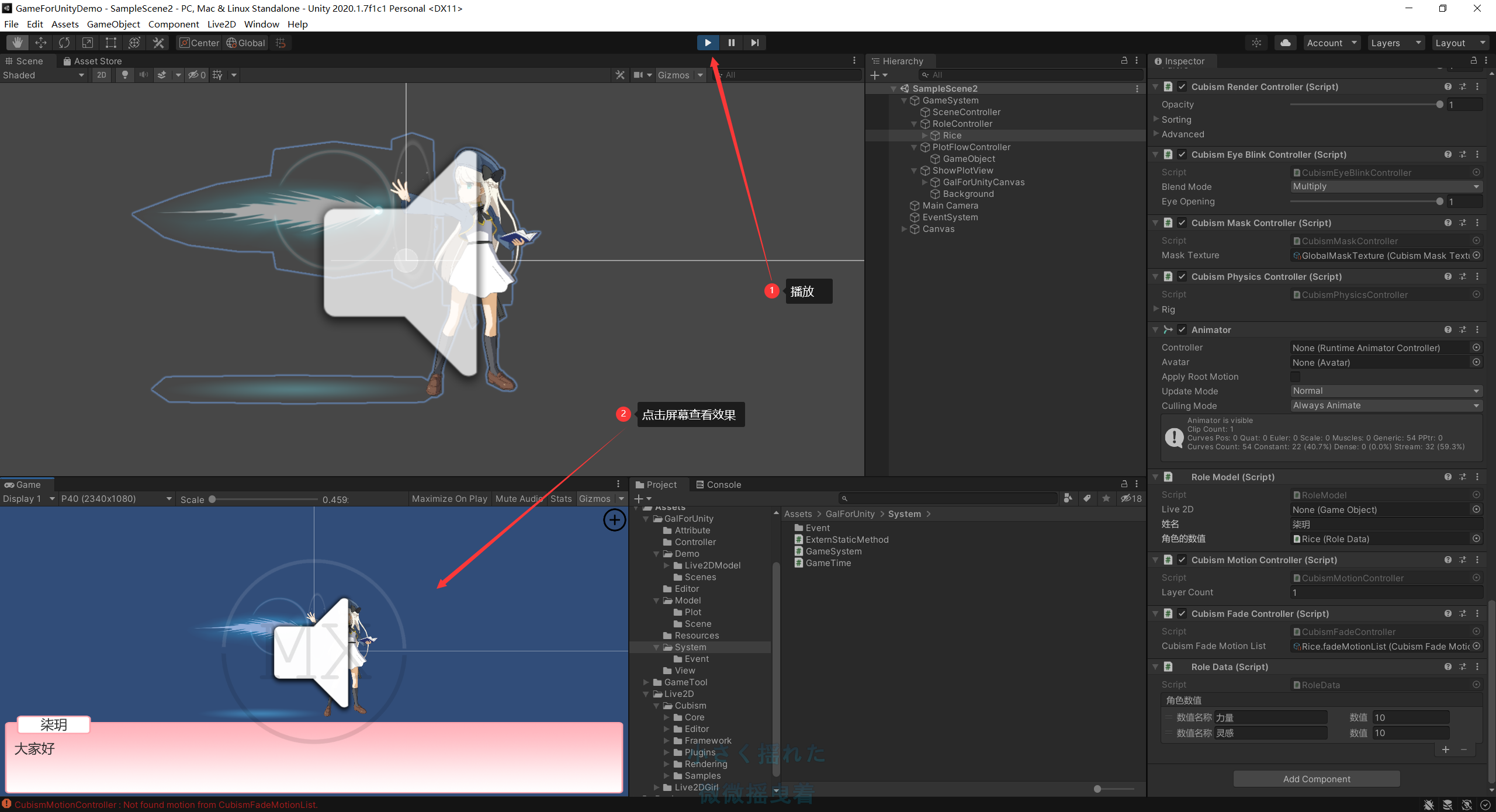Open the Live2D menu

pyautogui.click(x=221, y=24)
